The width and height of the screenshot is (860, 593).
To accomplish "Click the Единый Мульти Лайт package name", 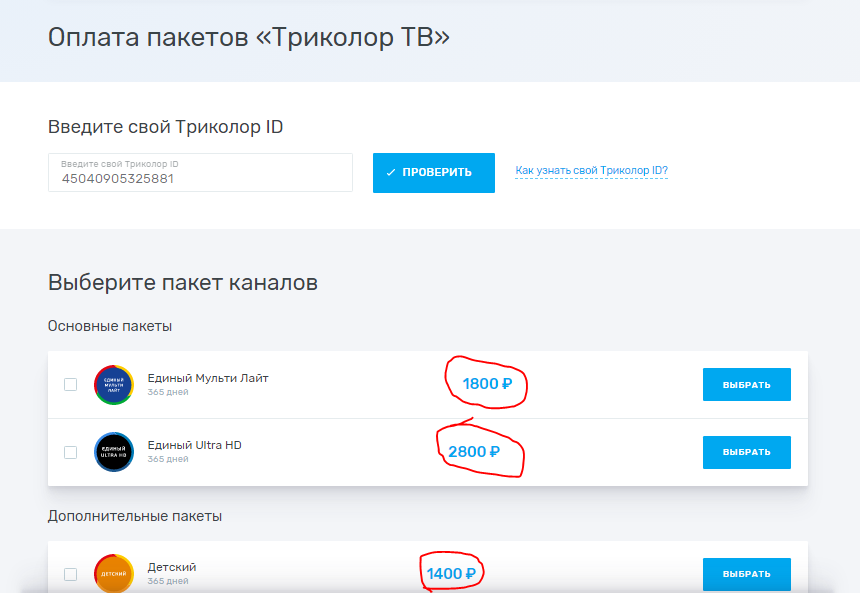I will (x=208, y=378).
